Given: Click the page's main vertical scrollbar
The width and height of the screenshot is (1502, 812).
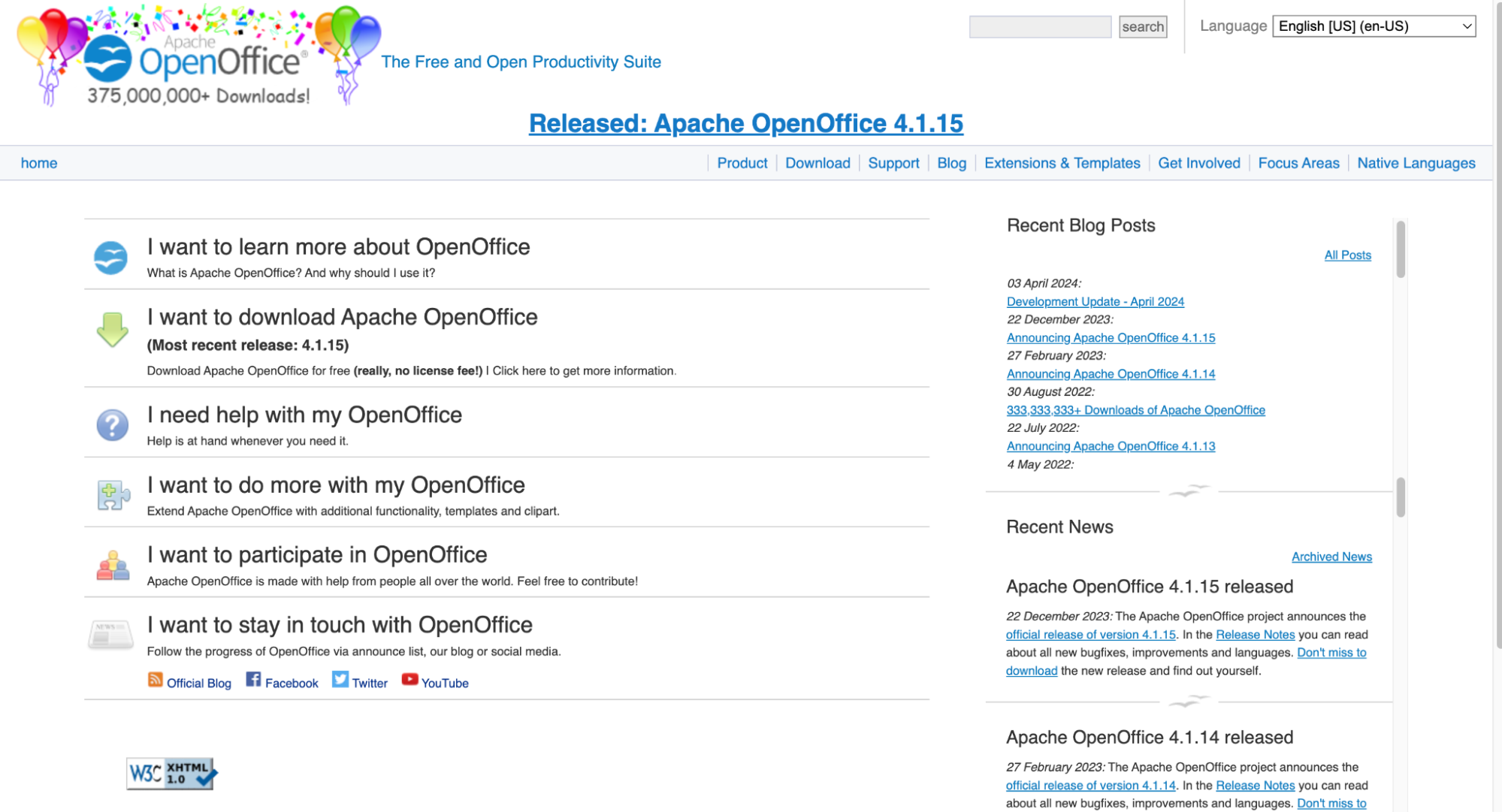Looking at the screenshot, I should click(x=1497, y=323).
